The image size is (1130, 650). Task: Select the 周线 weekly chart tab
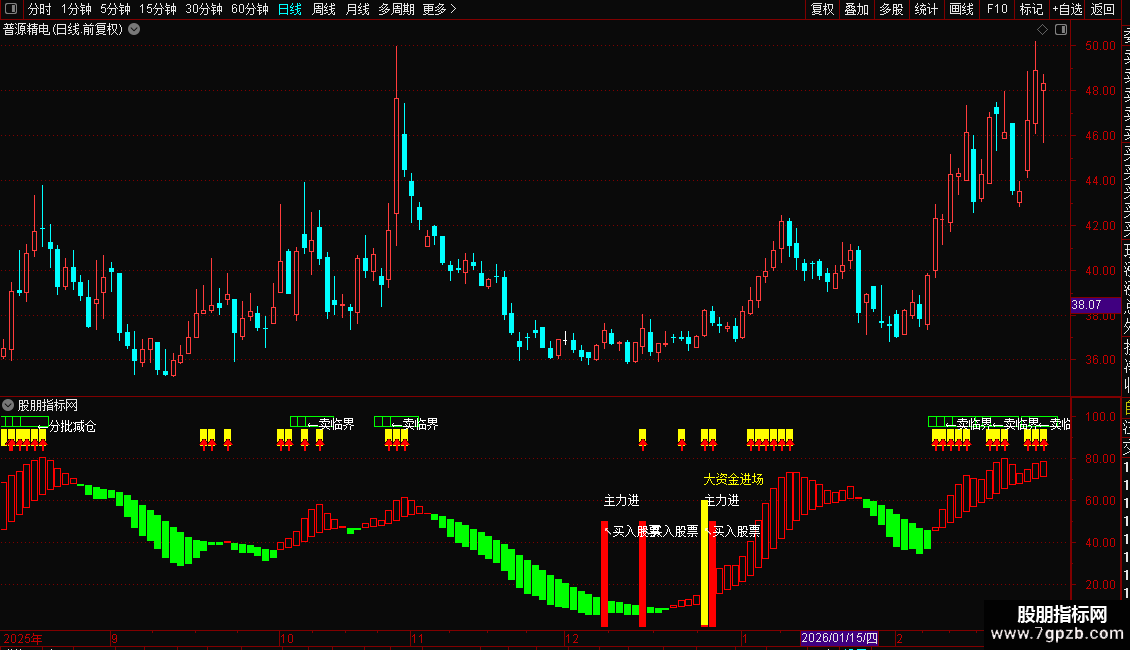pyautogui.click(x=324, y=9)
